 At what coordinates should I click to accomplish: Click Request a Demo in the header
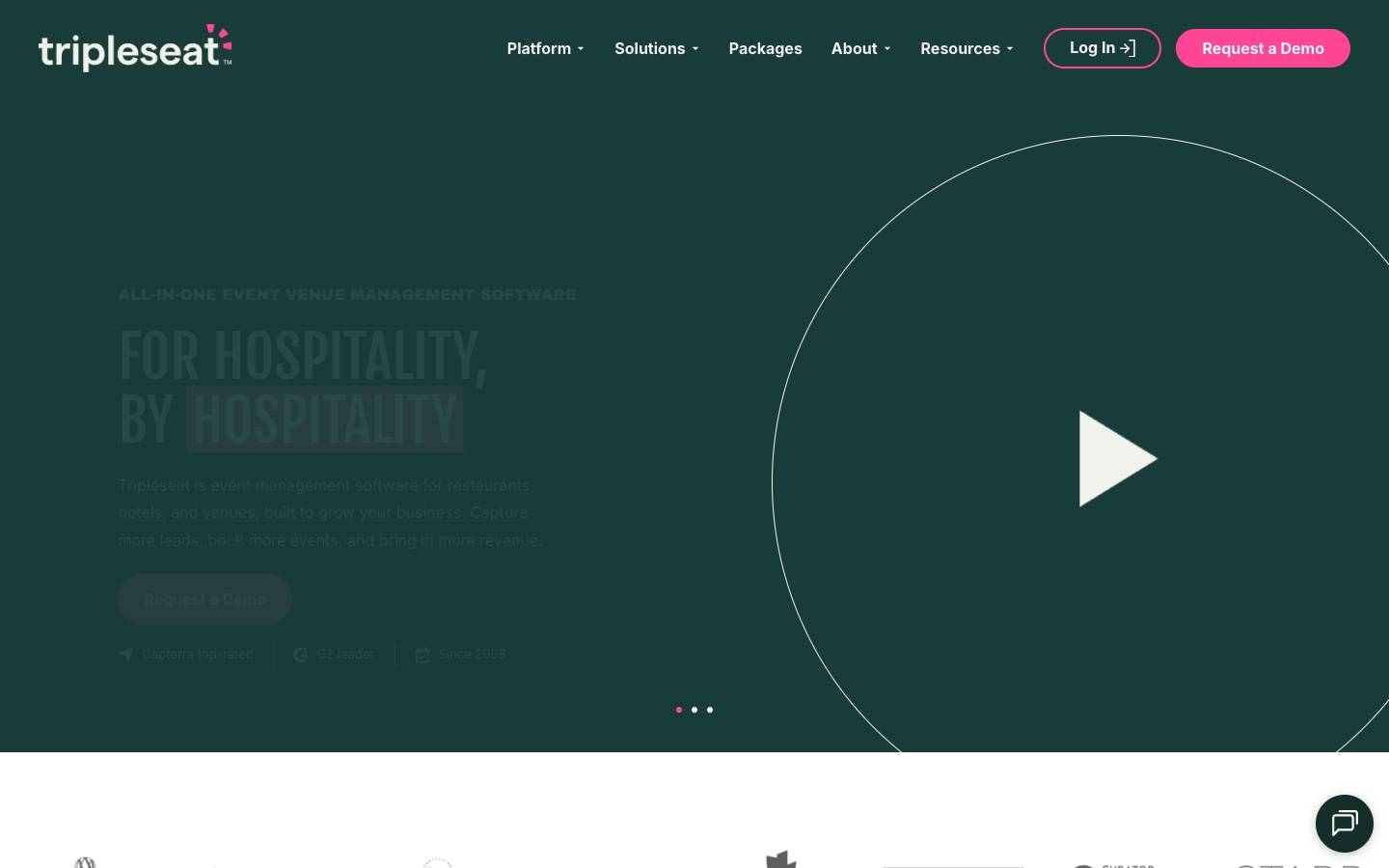pyautogui.click(x=1263, y=48)
